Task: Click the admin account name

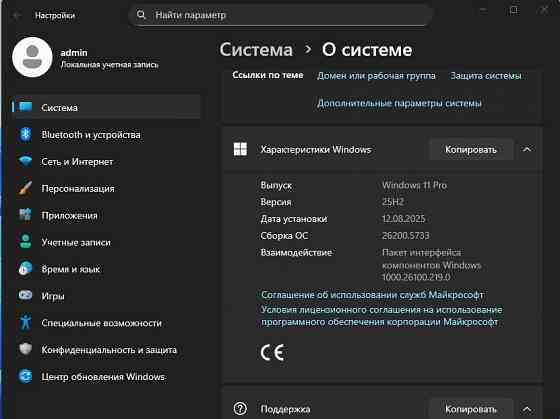Action: (74, 53)
